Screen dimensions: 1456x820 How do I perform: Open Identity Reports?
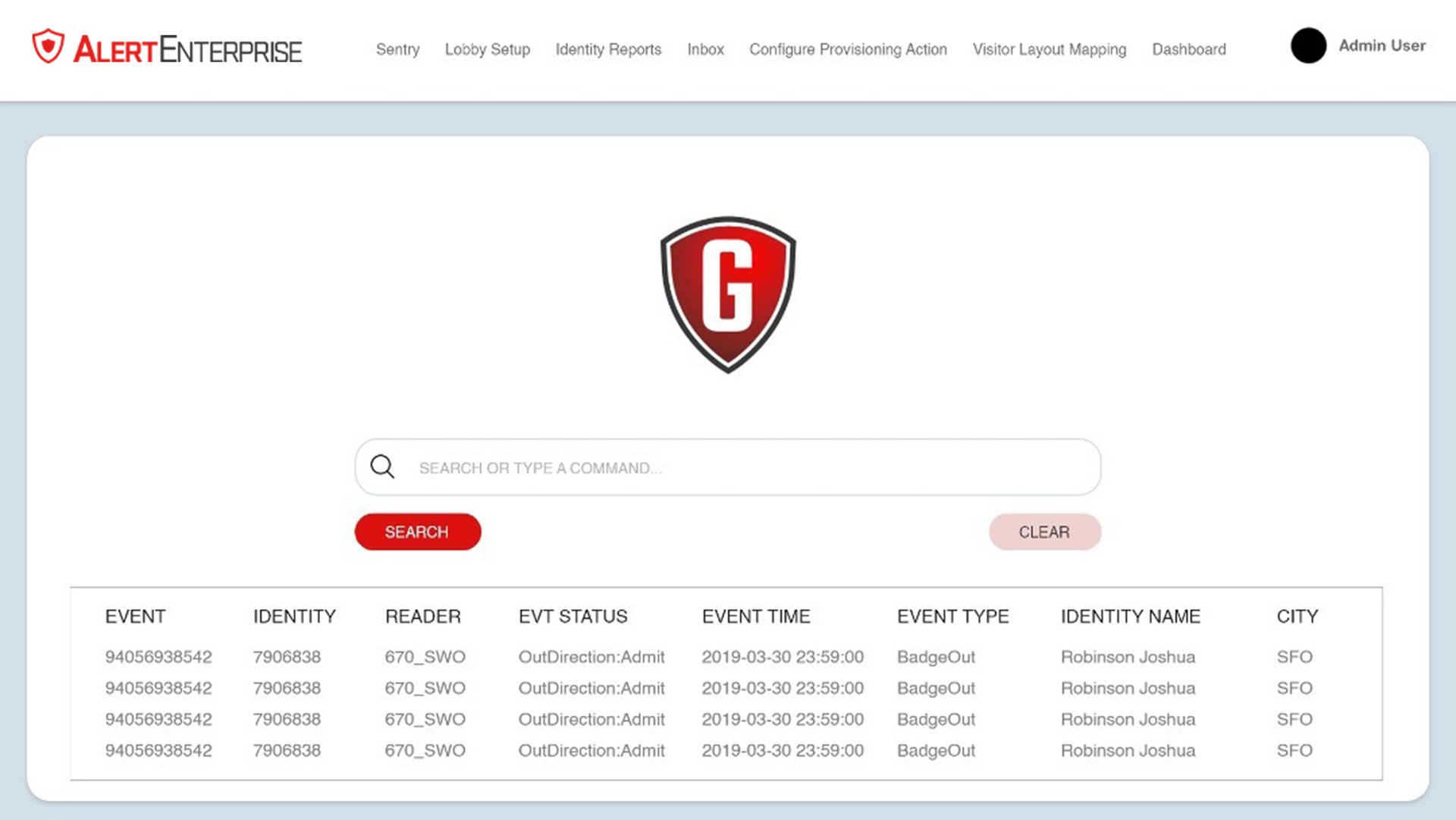click(608, 49)
